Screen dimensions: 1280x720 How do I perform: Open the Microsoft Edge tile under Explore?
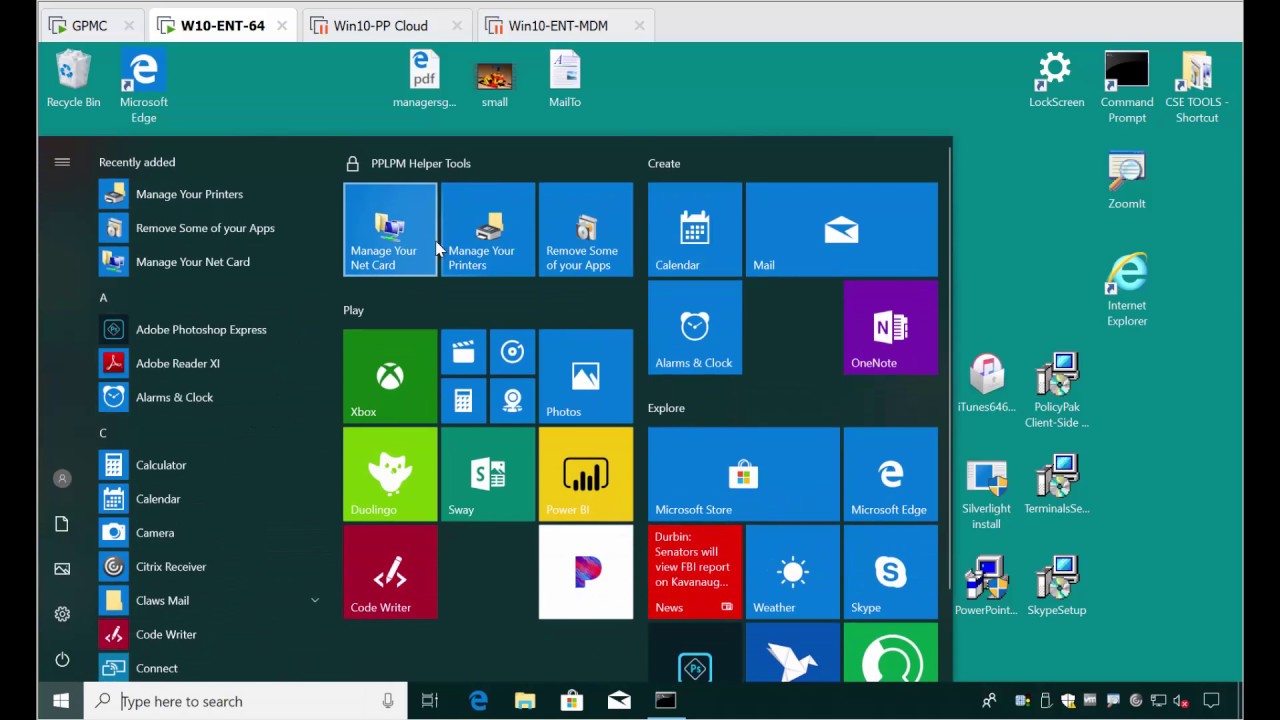tap(891, 474)
